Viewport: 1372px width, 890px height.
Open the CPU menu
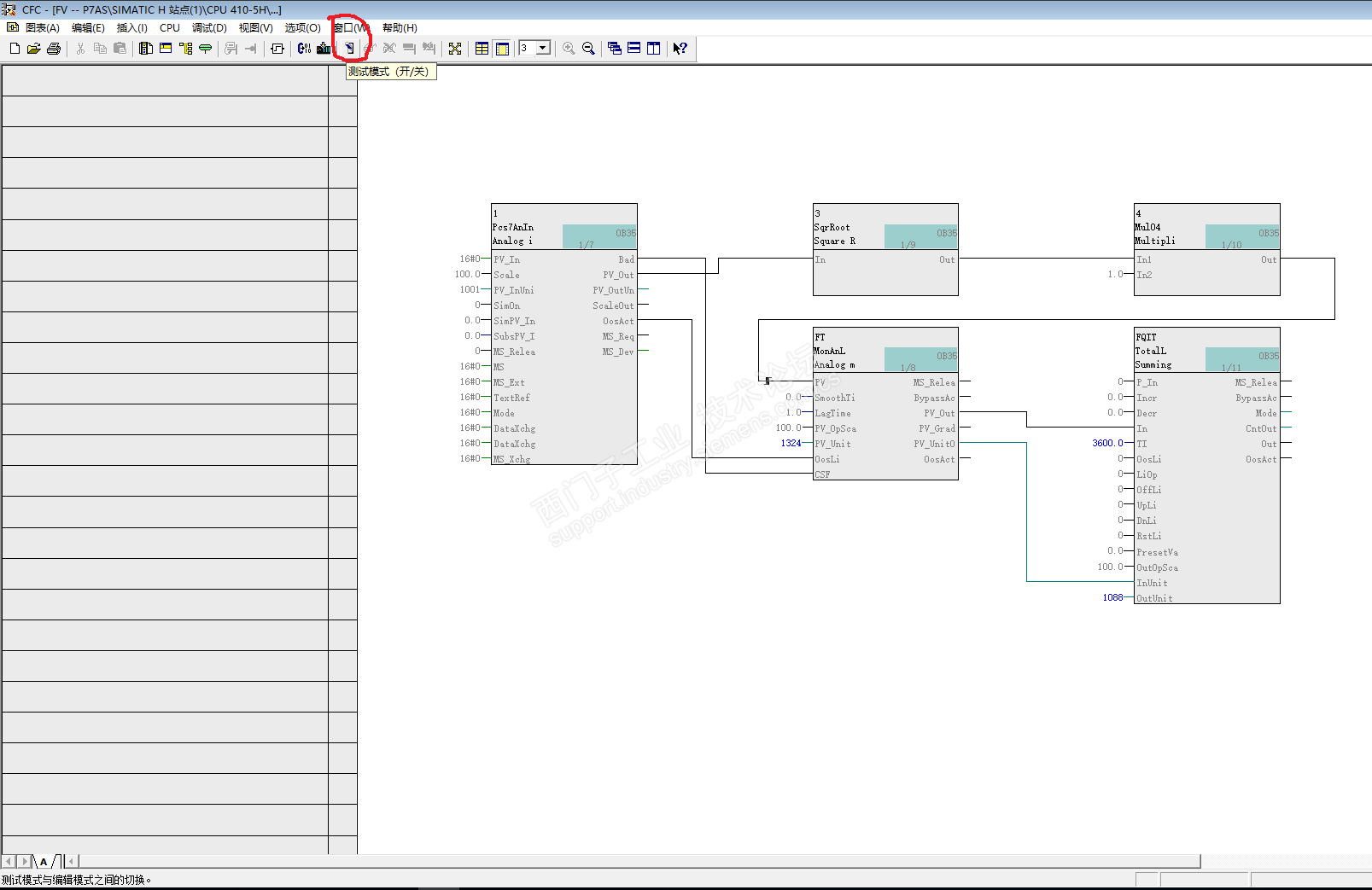point(170,28)
